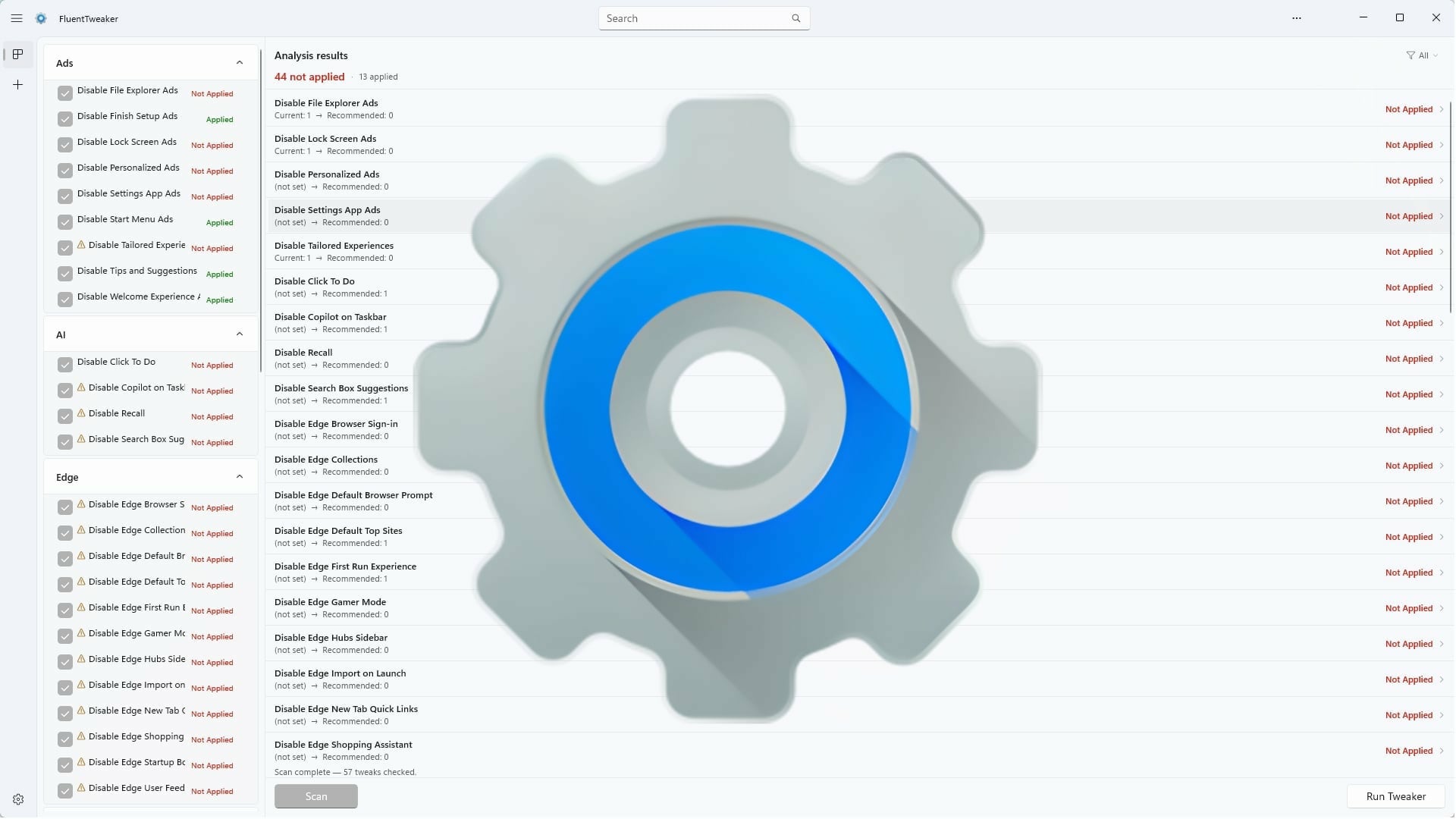
Task: Click the Run Tweaker button
Action: point(1395,796)
